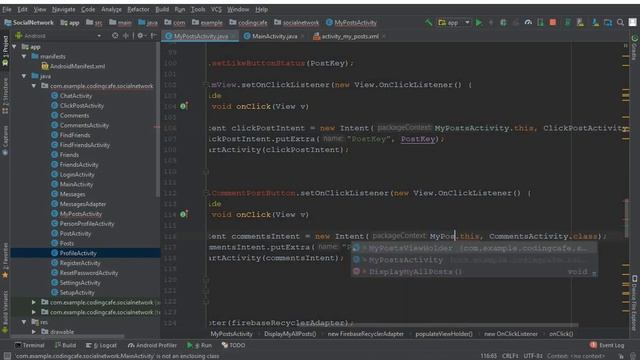640x360 pixels.
Task: Select SetupActivity in the project tree
Action: pos(77,293)
